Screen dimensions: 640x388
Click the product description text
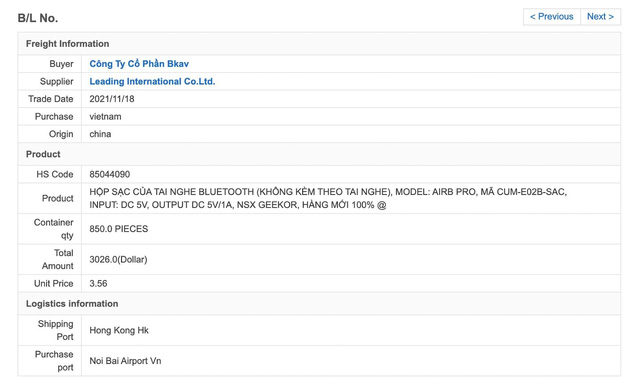click(328, 198)
